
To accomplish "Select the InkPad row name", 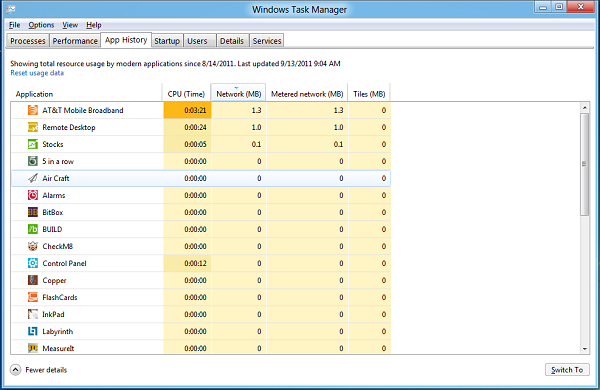I will [x=53, y=314].
